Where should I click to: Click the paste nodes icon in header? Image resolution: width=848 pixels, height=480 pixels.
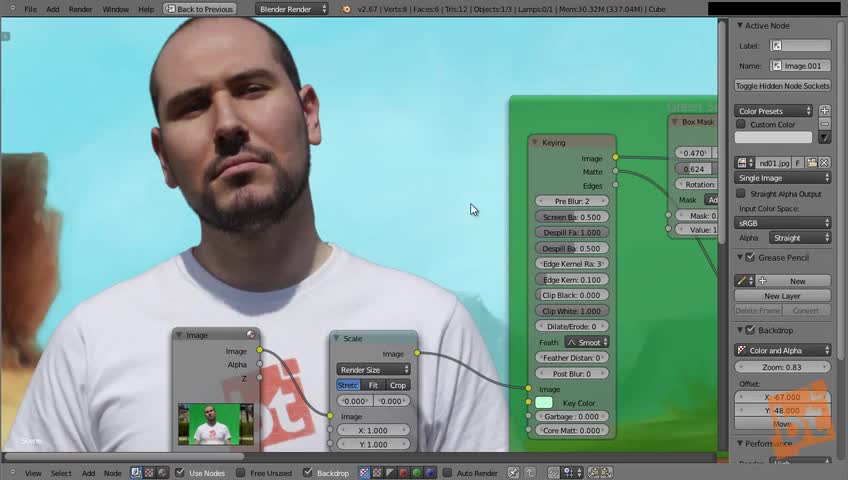click(606, 473)
